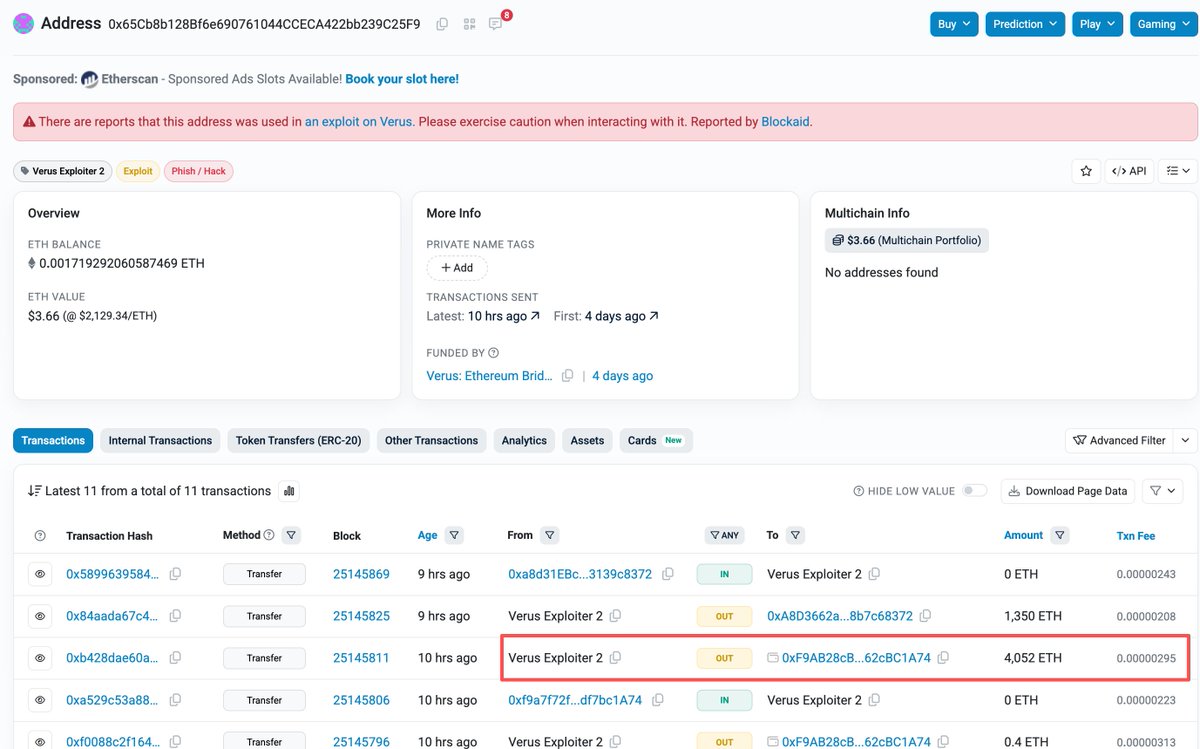The width and height of the screenshot is (1200, 749).
Task: Switch to the Cards tab
Action: pos(656,440)
